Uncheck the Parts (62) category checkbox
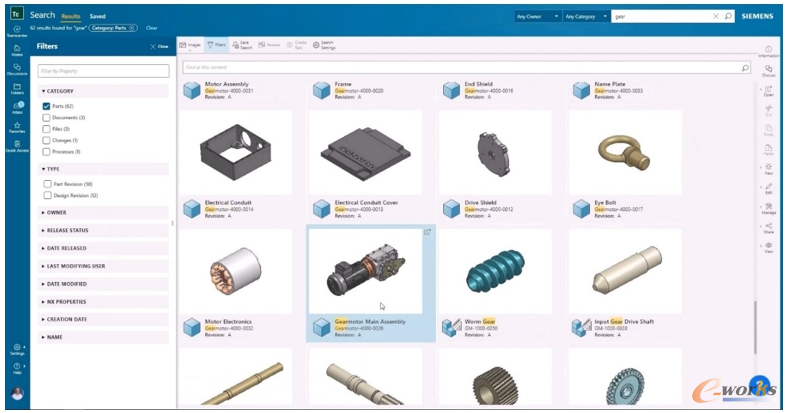The image size is (787, 413). (46, 106)
